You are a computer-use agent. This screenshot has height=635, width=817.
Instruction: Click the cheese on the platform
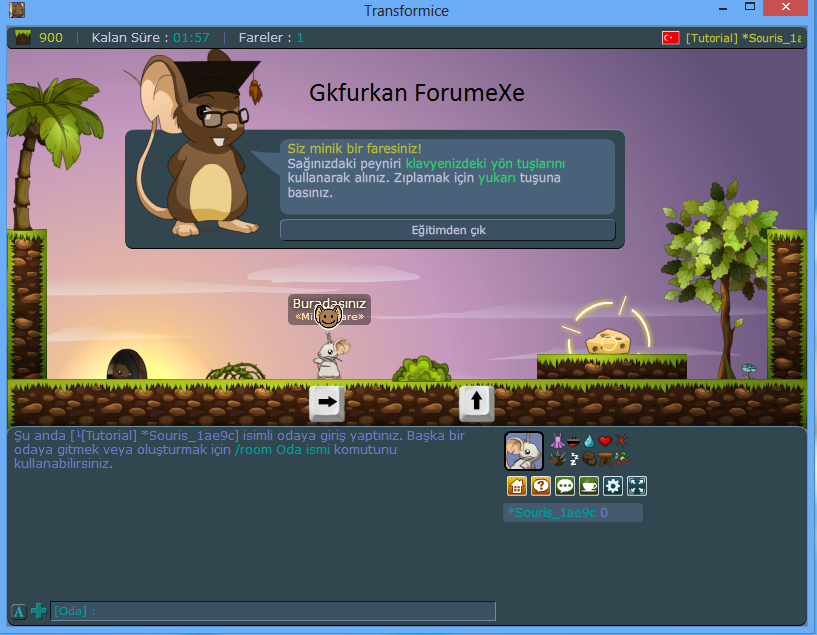pos(608,342)
